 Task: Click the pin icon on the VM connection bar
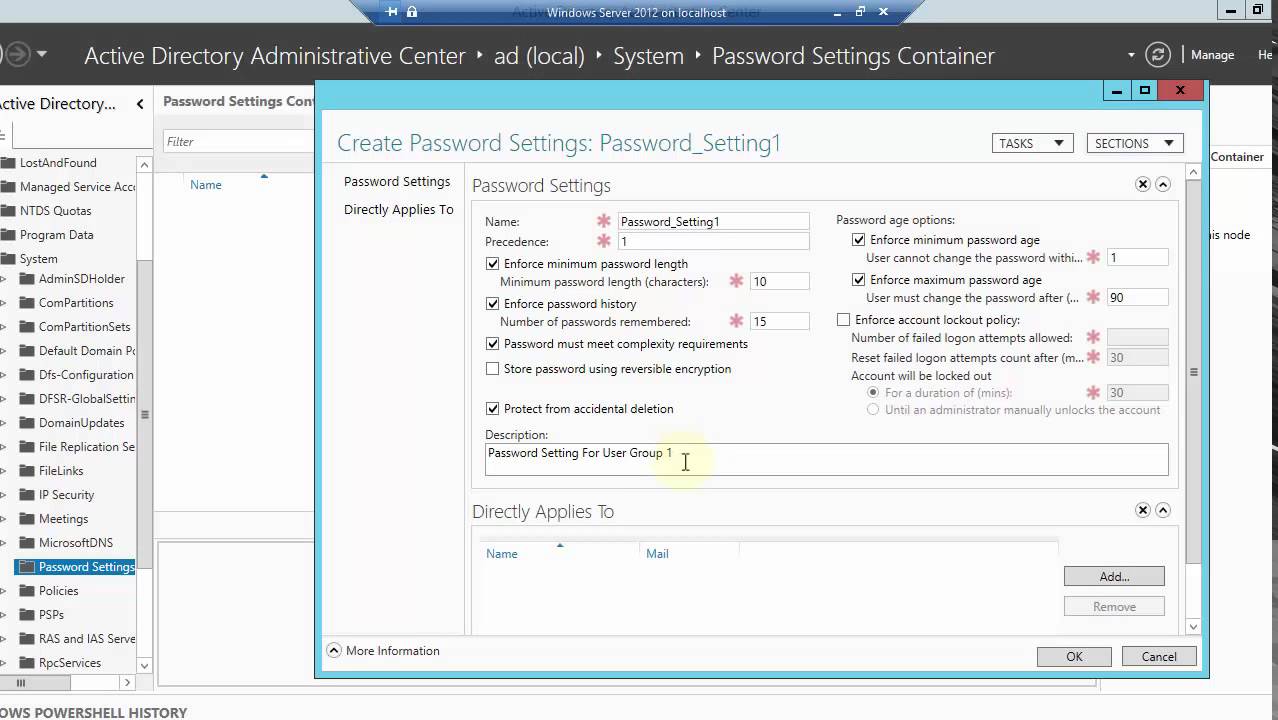tap(392, 12)
